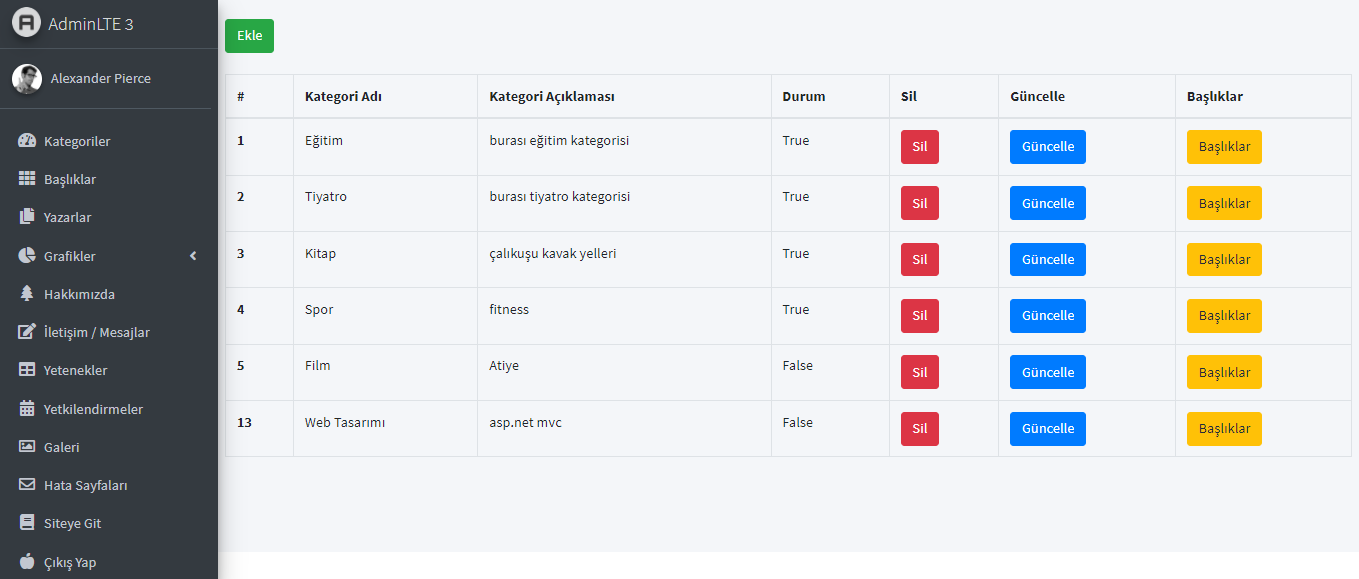This screenshot has height=579, width=1359.
Task: Select the Yetenekler menu item
Action: click(x=109, y=370)
